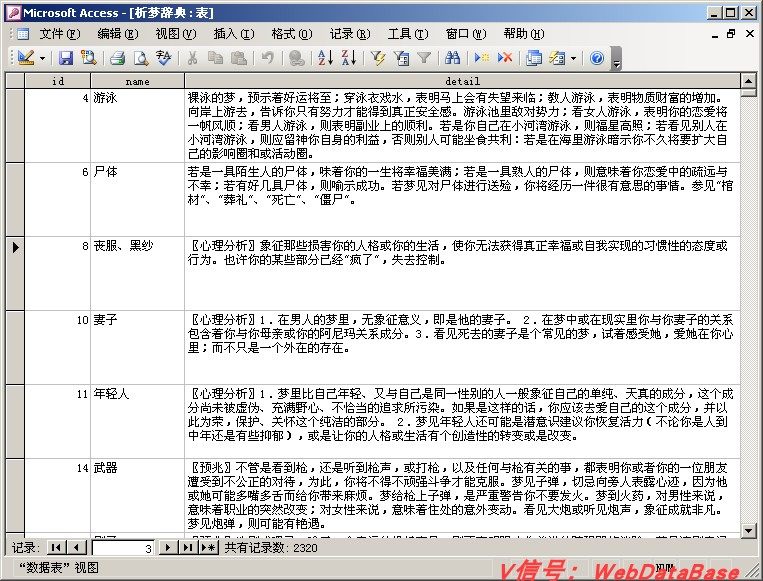Click the name cell '武器'
This screenshot has height=581, width=763.
(x=137, y=495)
